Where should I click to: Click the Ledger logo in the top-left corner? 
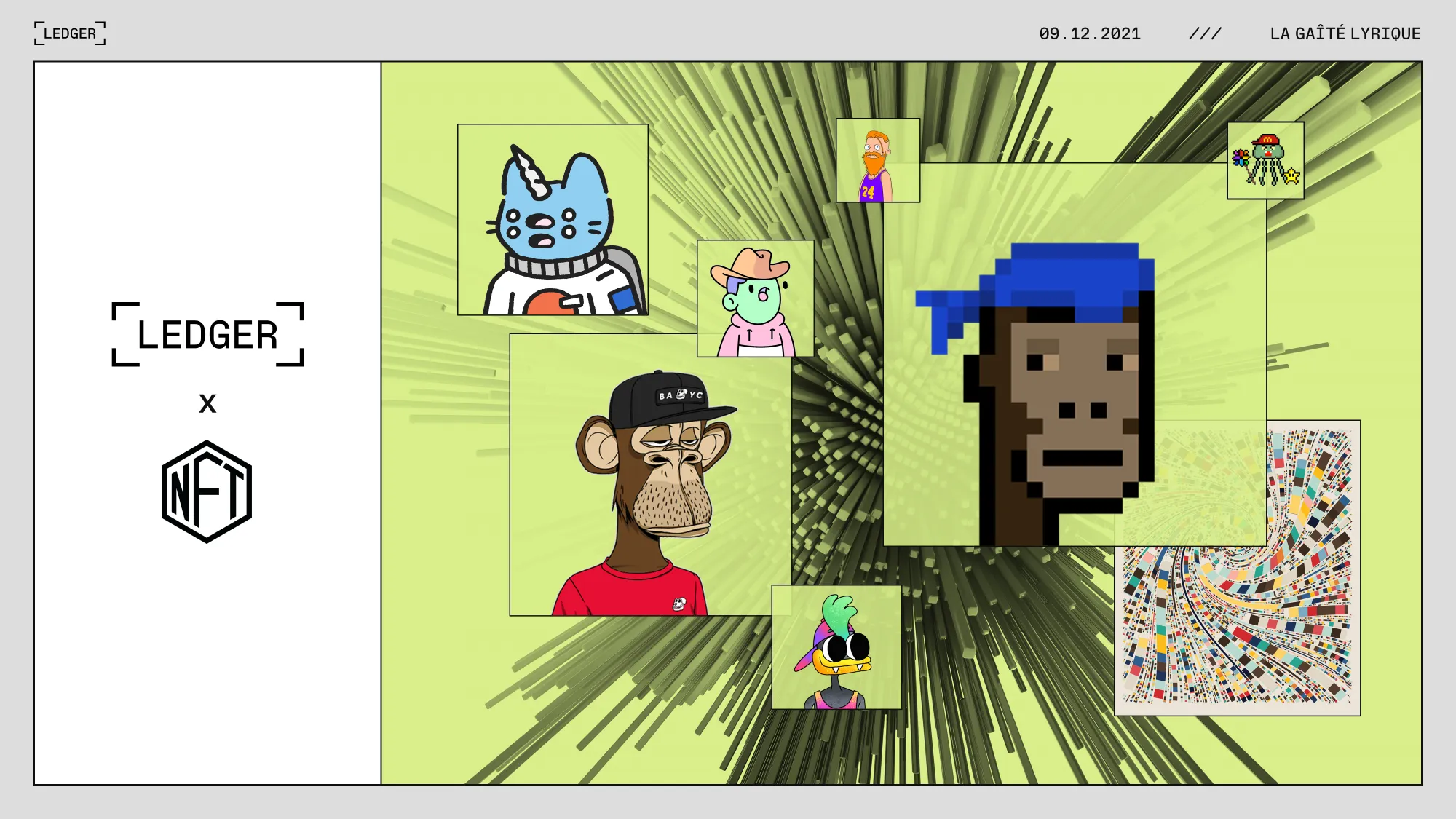[70, 33]
